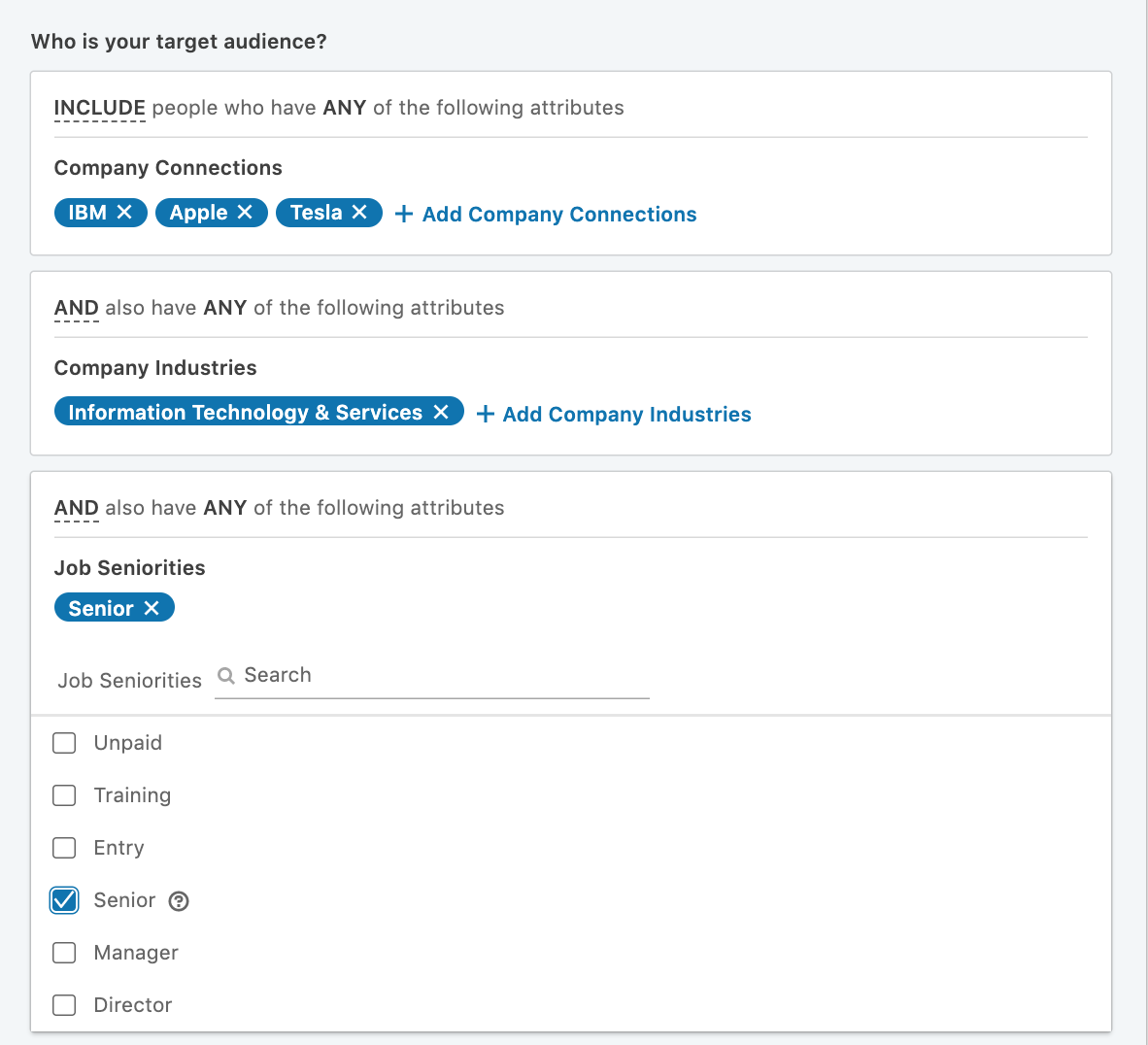1148x1045 pixels.
Task: Click the Apple tag label
Action: 198,213
